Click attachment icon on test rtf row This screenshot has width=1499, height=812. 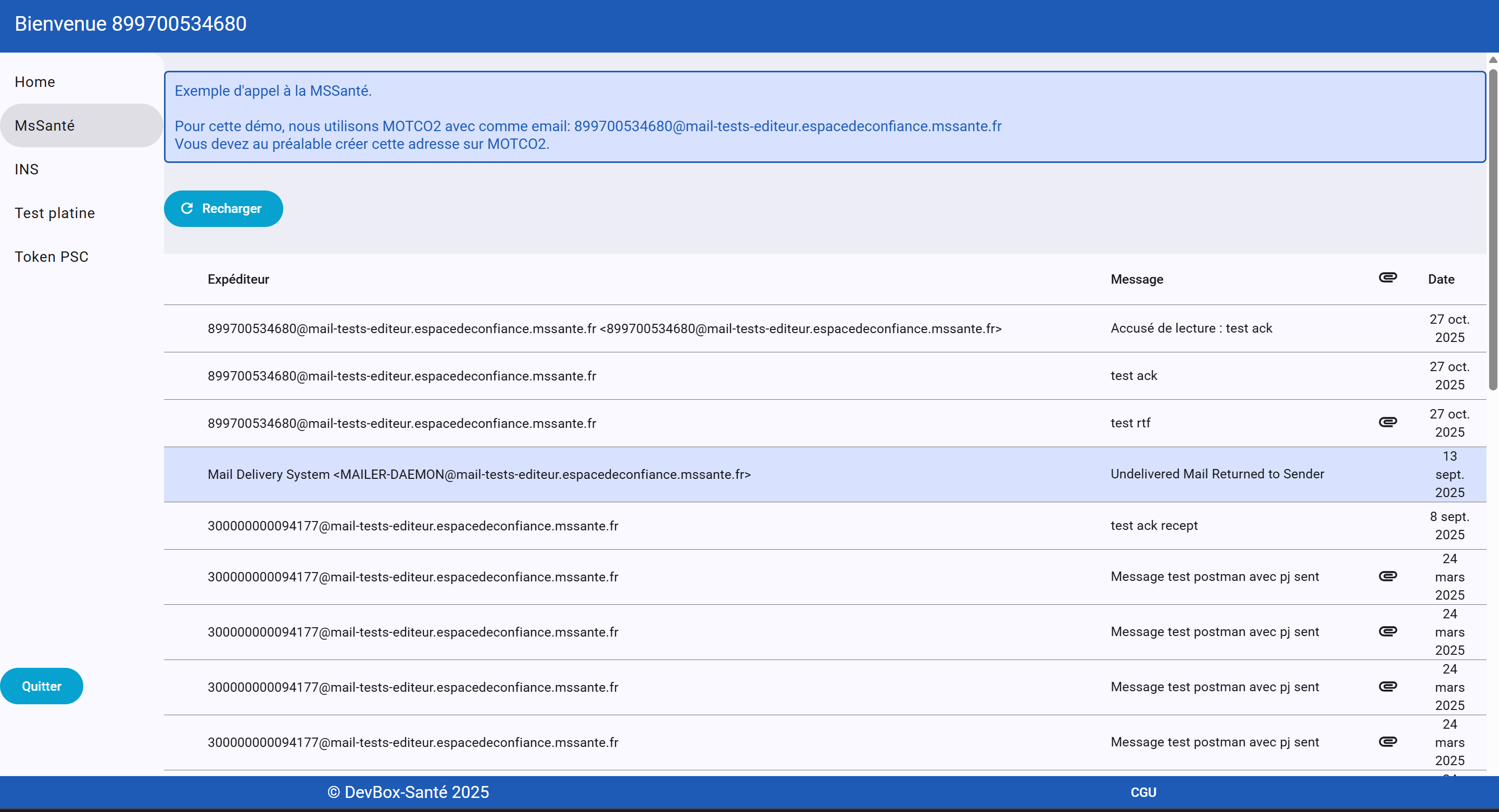1387,422
